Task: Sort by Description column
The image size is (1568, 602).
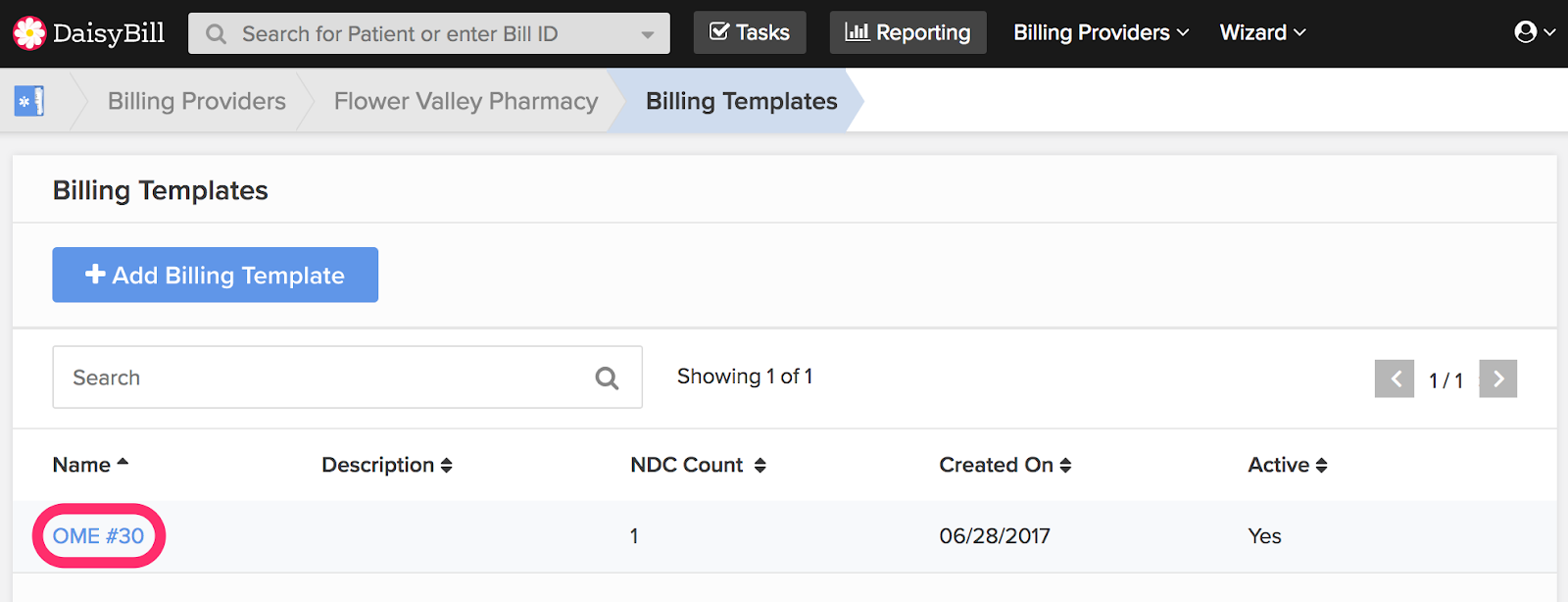Action: click(x=446, y=466)
